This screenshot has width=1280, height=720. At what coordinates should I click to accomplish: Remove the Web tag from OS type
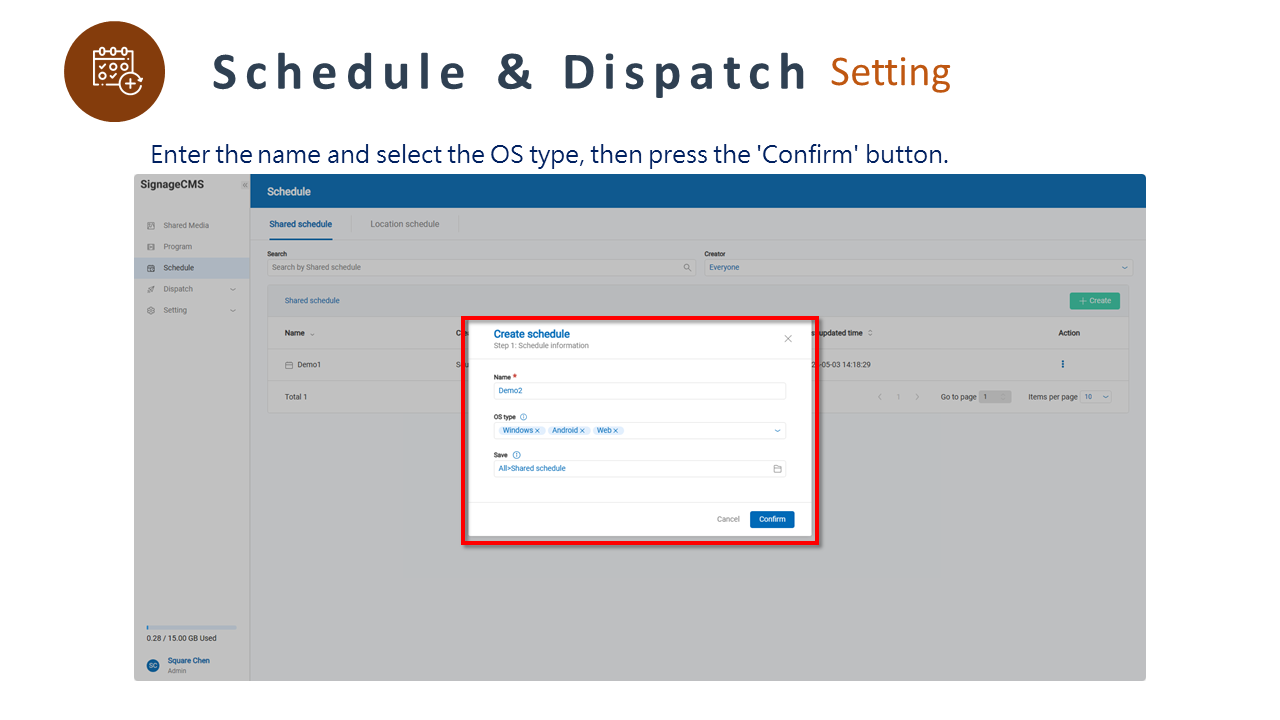(616, 431)
